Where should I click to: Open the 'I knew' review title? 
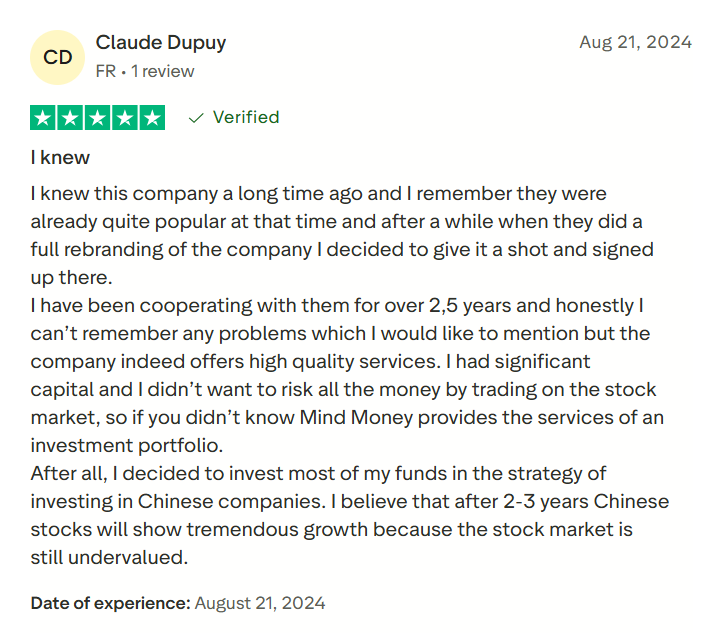(60, 157)
